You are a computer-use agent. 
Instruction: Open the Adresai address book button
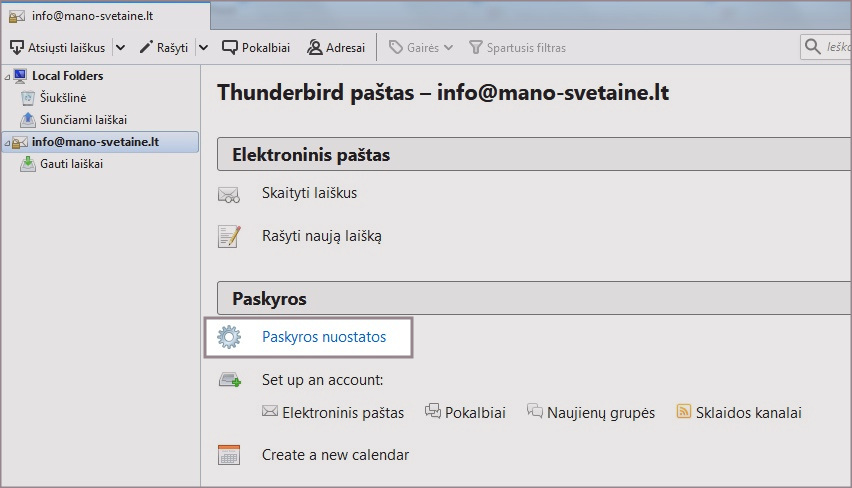click(335, 47)
